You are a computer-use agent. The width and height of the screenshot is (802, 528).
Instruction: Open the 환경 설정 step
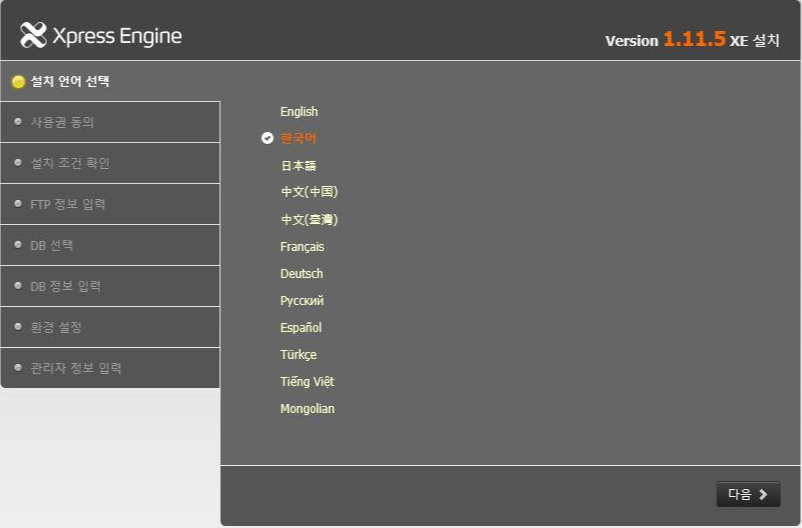[x=110, y=327]
